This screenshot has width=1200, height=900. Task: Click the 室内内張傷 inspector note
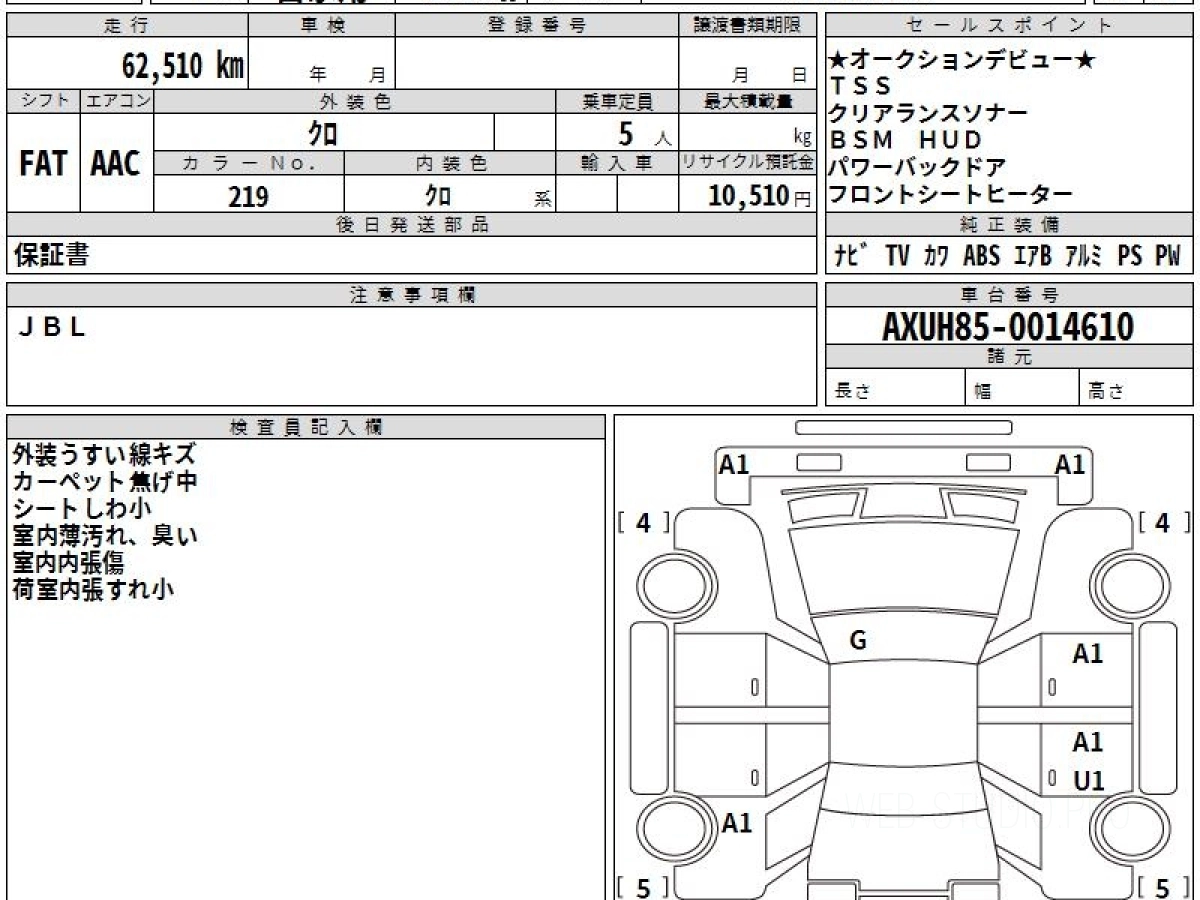[x=69, y=563]
